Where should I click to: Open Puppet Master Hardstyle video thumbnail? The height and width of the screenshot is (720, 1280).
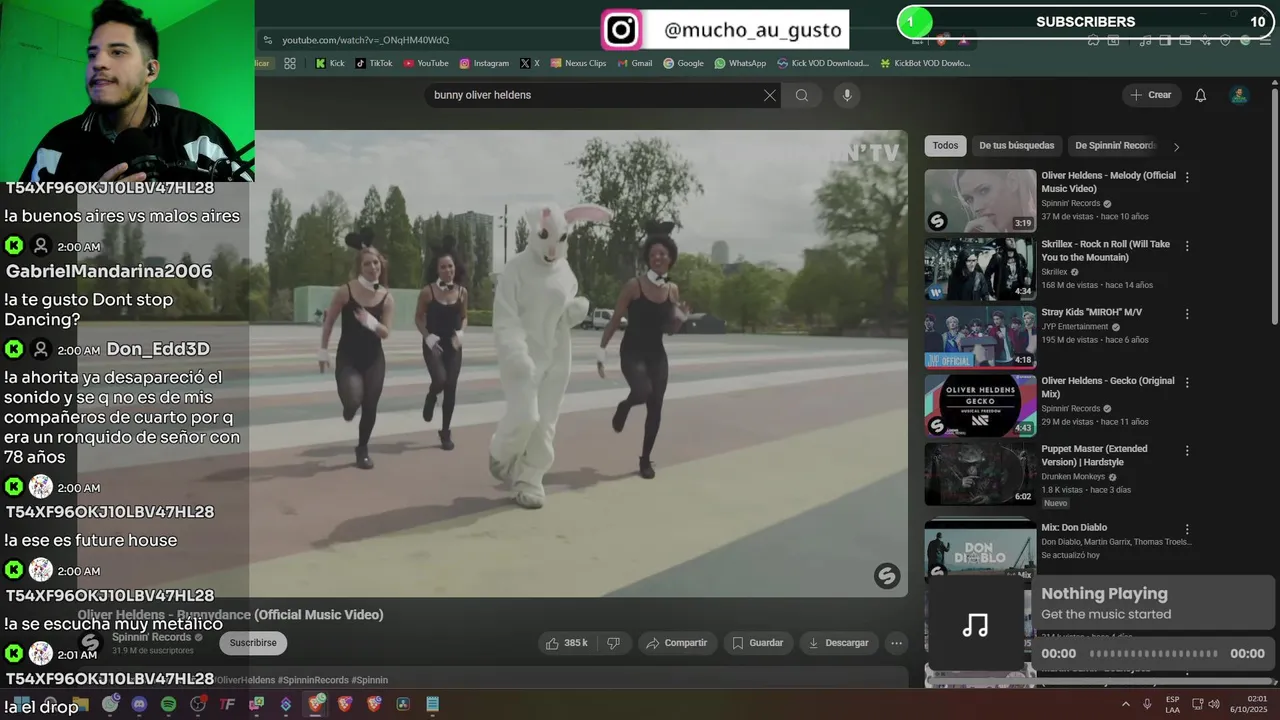980,473
